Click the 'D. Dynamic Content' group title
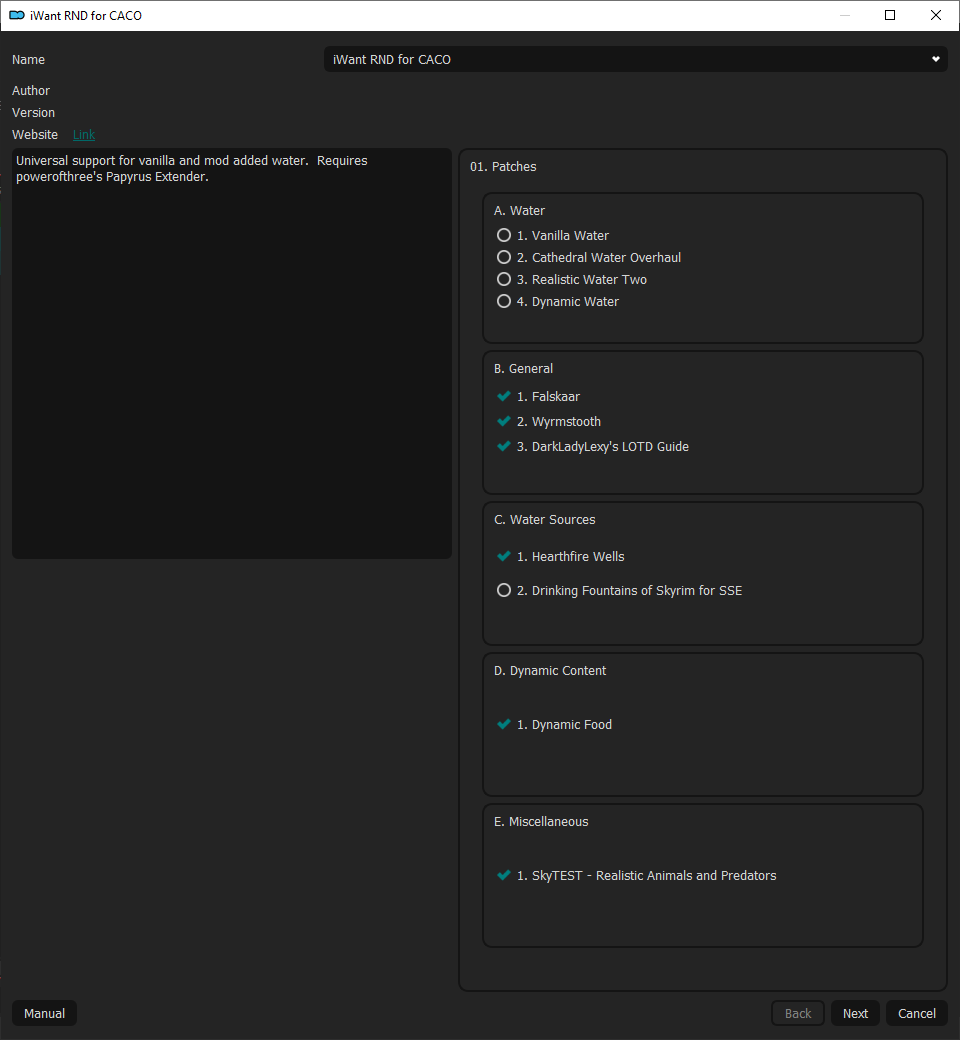Viewport: 960px width, 1040px height. click(550, 671)
